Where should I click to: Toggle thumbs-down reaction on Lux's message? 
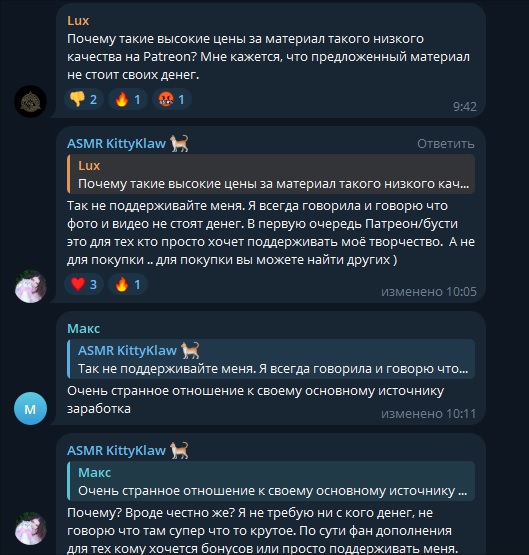click(x=84, y=99)
